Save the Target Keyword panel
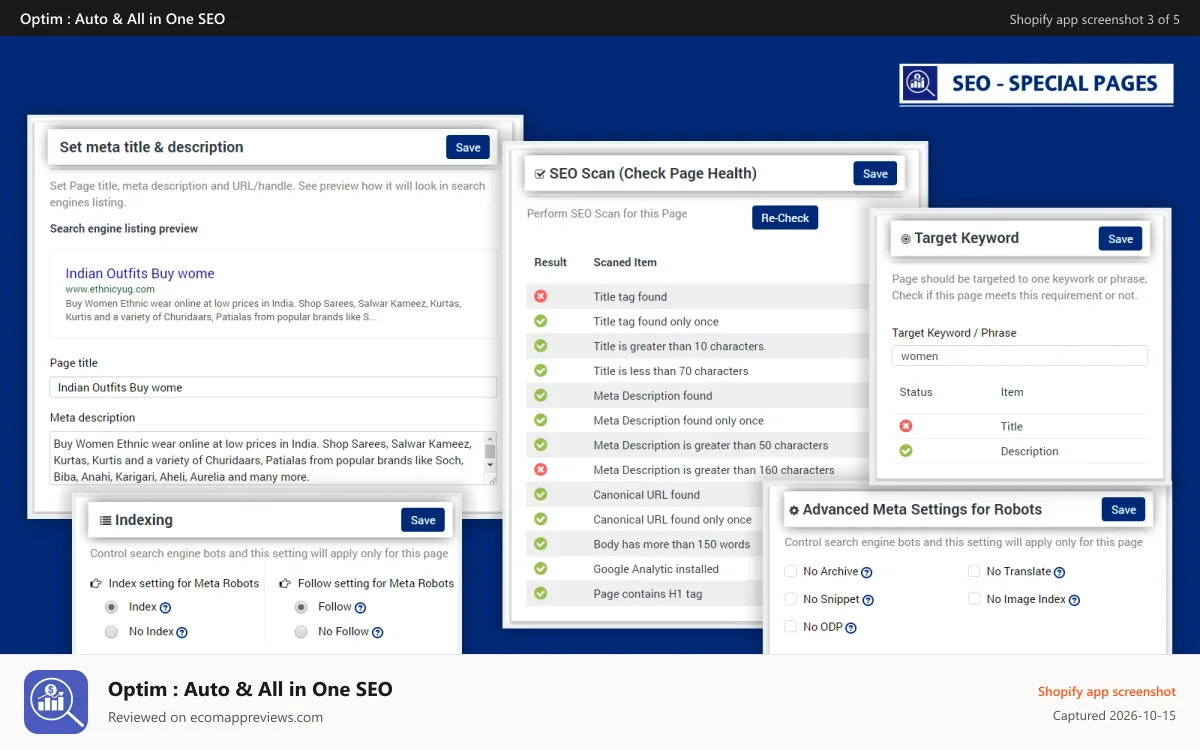Viewport: 1200px width, 750px height. tap(1121, 238)
